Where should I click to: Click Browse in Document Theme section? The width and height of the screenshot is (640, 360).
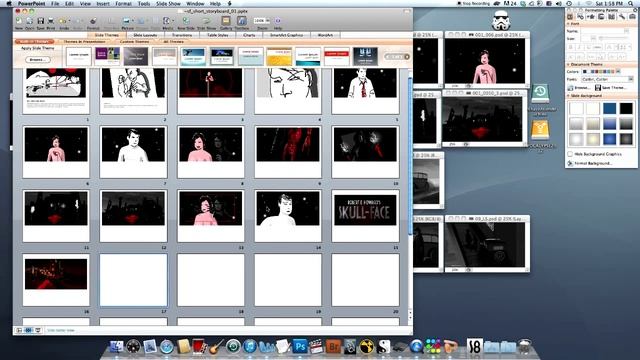578,88
